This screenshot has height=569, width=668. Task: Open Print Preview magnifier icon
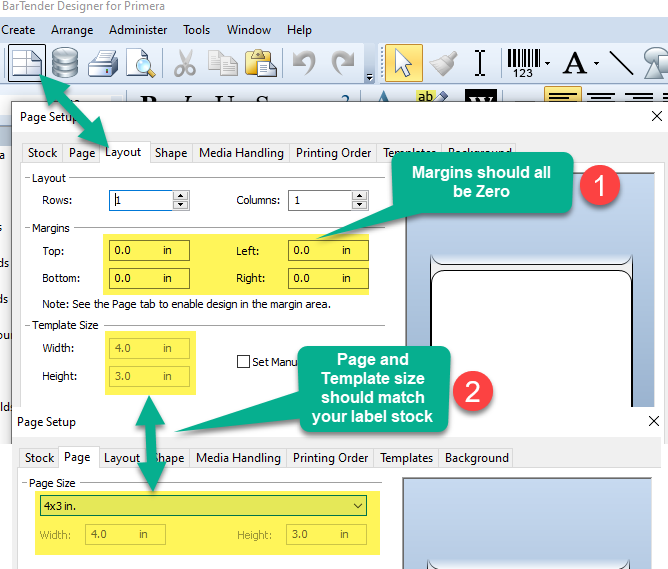(x=141, y=64)
